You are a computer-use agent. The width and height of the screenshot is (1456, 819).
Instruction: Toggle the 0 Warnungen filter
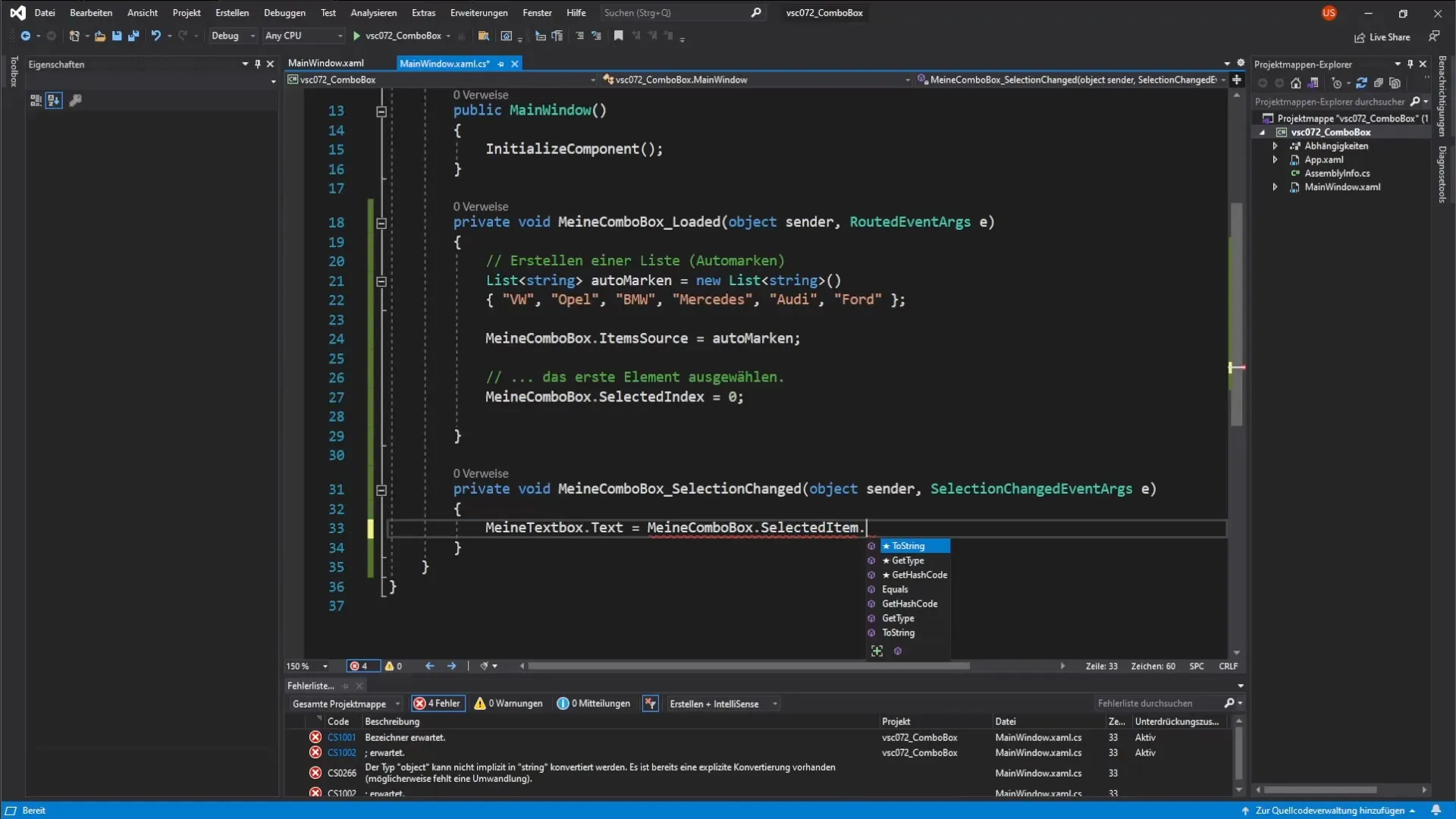508,704
